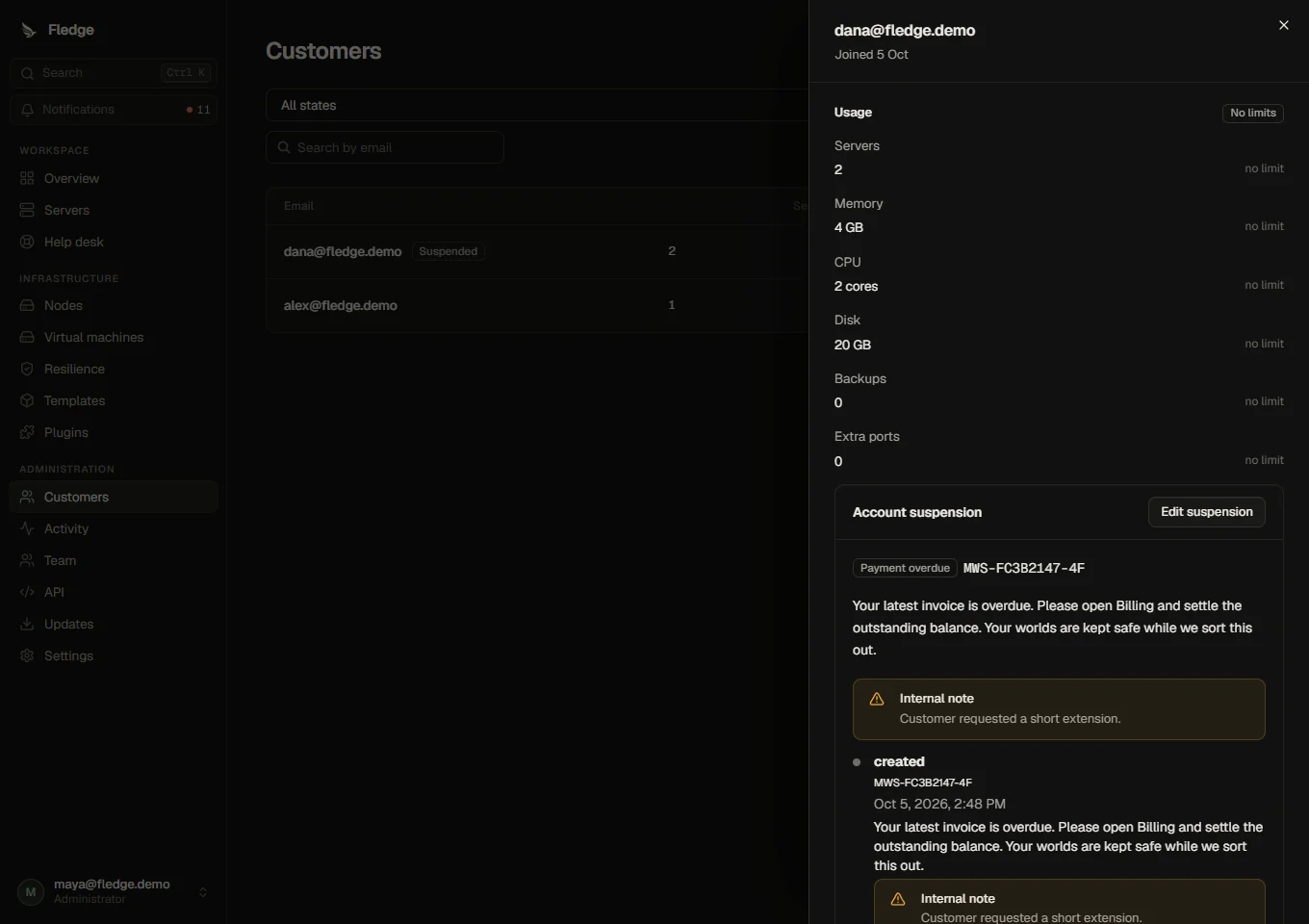The height and width of the screenshot is (924, 1309).
Task: Select the alex@fledge.demo customer row
Action: (x=537, y=305)
